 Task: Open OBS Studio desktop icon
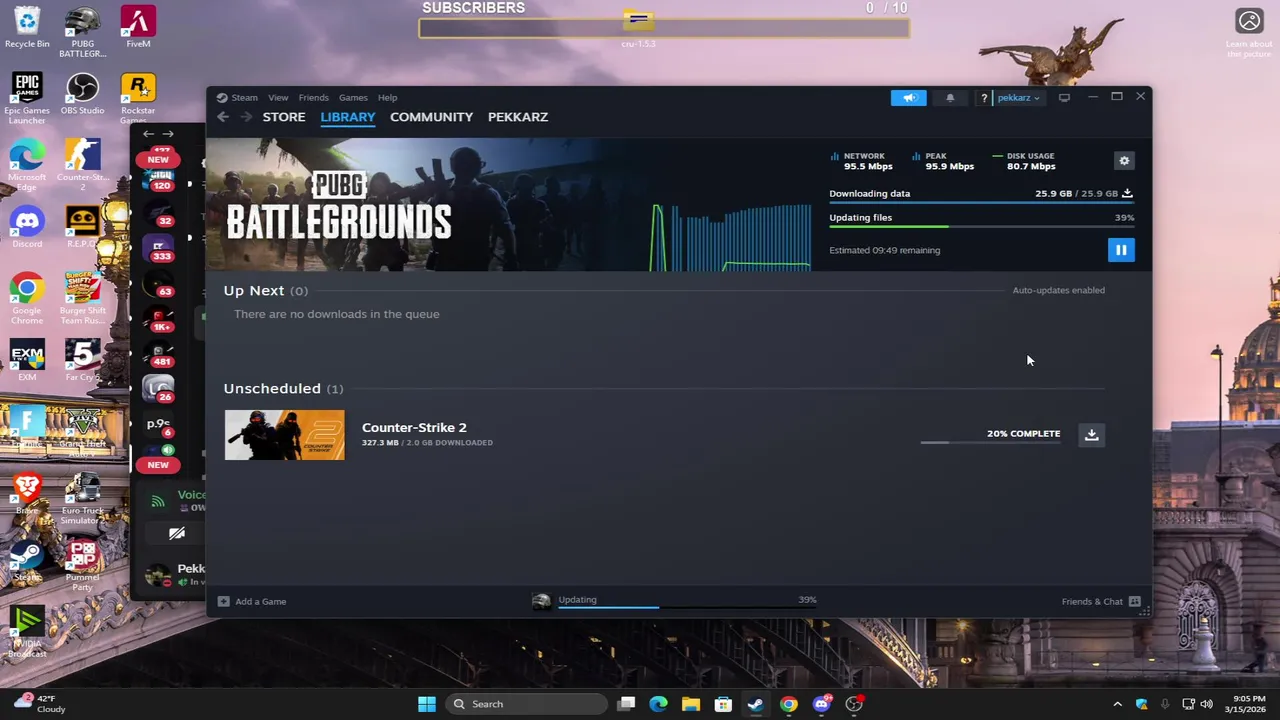click(x=83, y=94)
